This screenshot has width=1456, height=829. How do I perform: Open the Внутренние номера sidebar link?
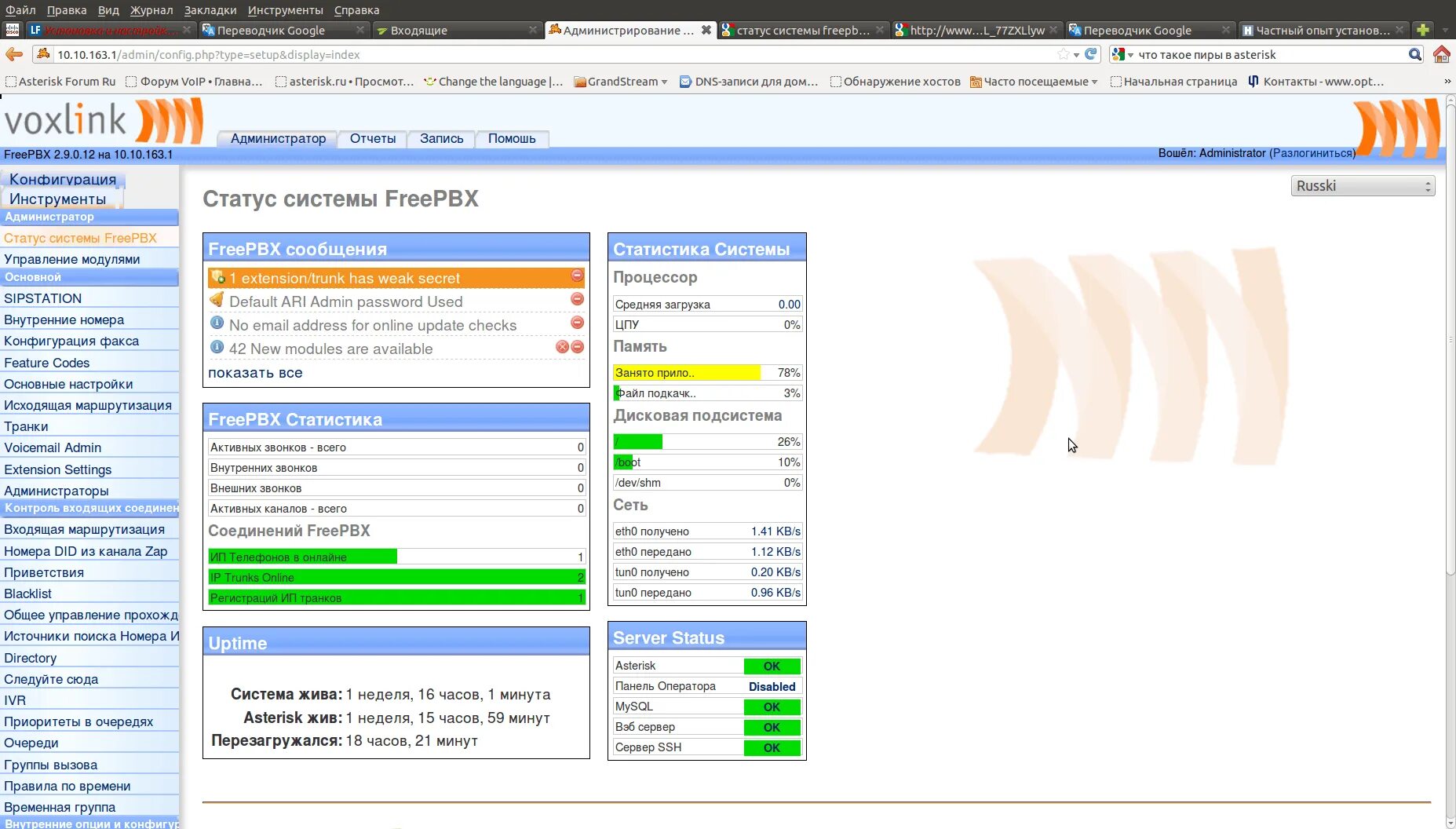pyautogui.click(x=64, y=320)
